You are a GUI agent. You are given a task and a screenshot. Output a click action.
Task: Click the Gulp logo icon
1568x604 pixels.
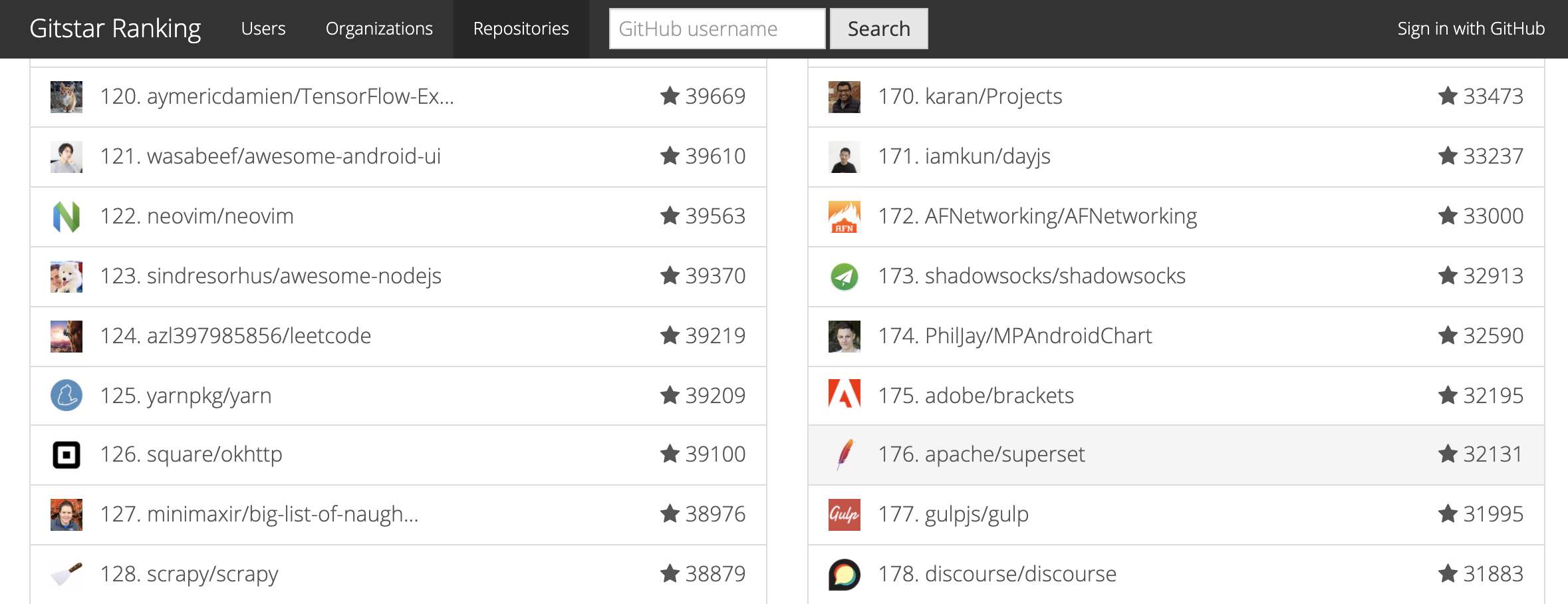[x=843, y=514]
